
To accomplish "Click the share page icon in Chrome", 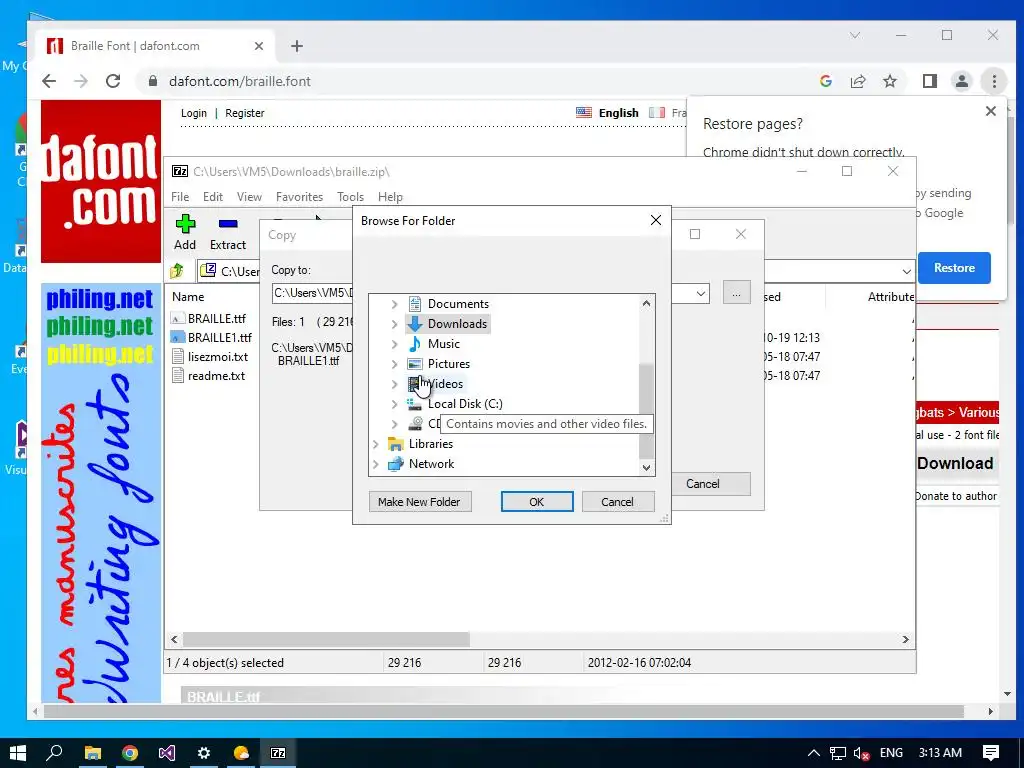I will [x=857, y=81].
